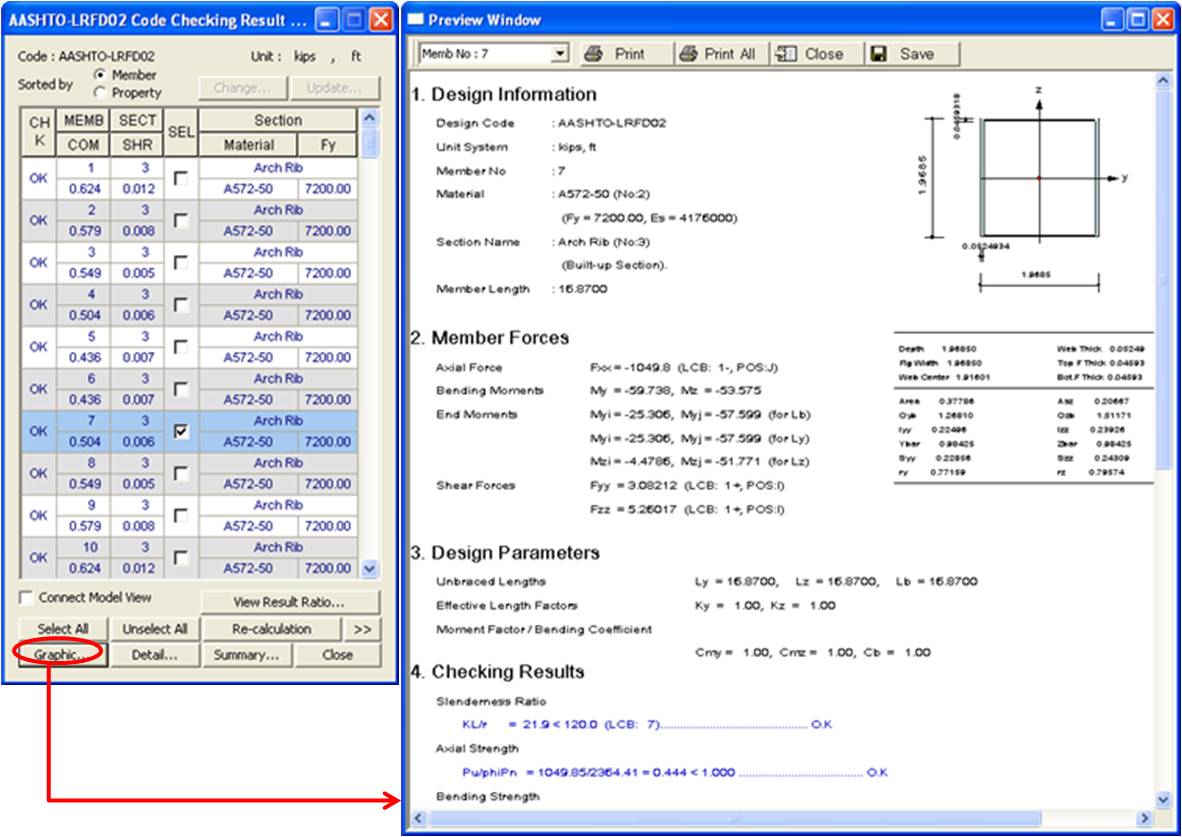The width and height of the screenshot is (1182, 837).
Task: Select the Property sort radio button
Action: pyautogui.click(x=99, y=92)
